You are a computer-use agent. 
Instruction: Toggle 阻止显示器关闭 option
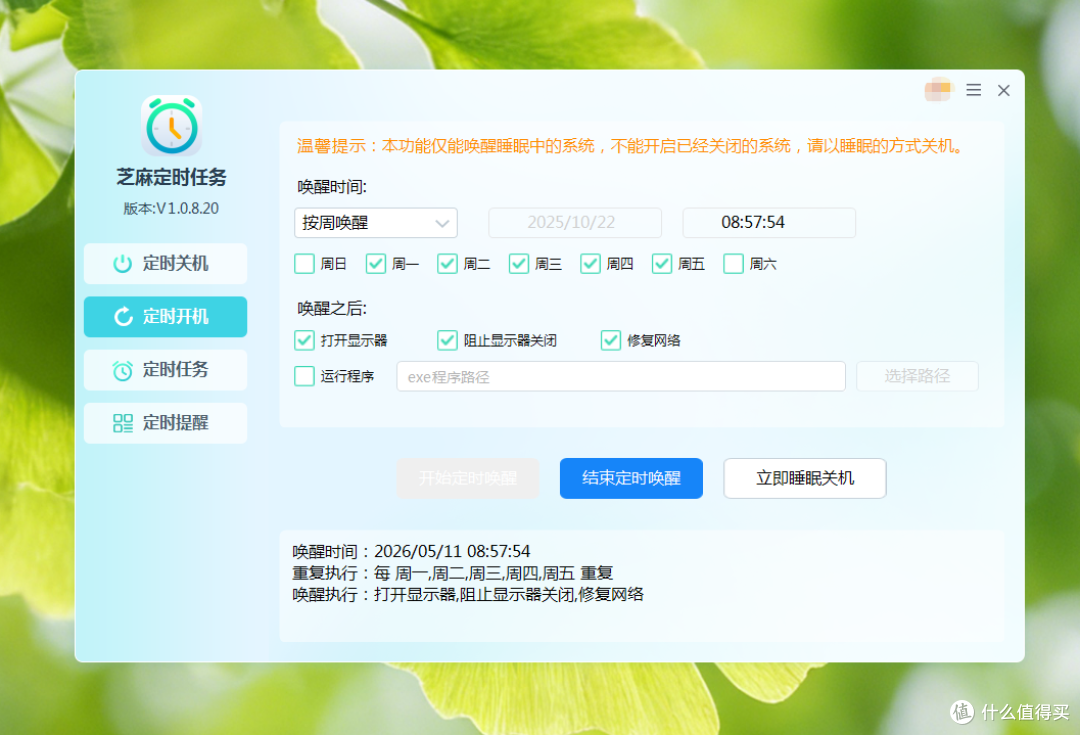click(x=447, y=340)
